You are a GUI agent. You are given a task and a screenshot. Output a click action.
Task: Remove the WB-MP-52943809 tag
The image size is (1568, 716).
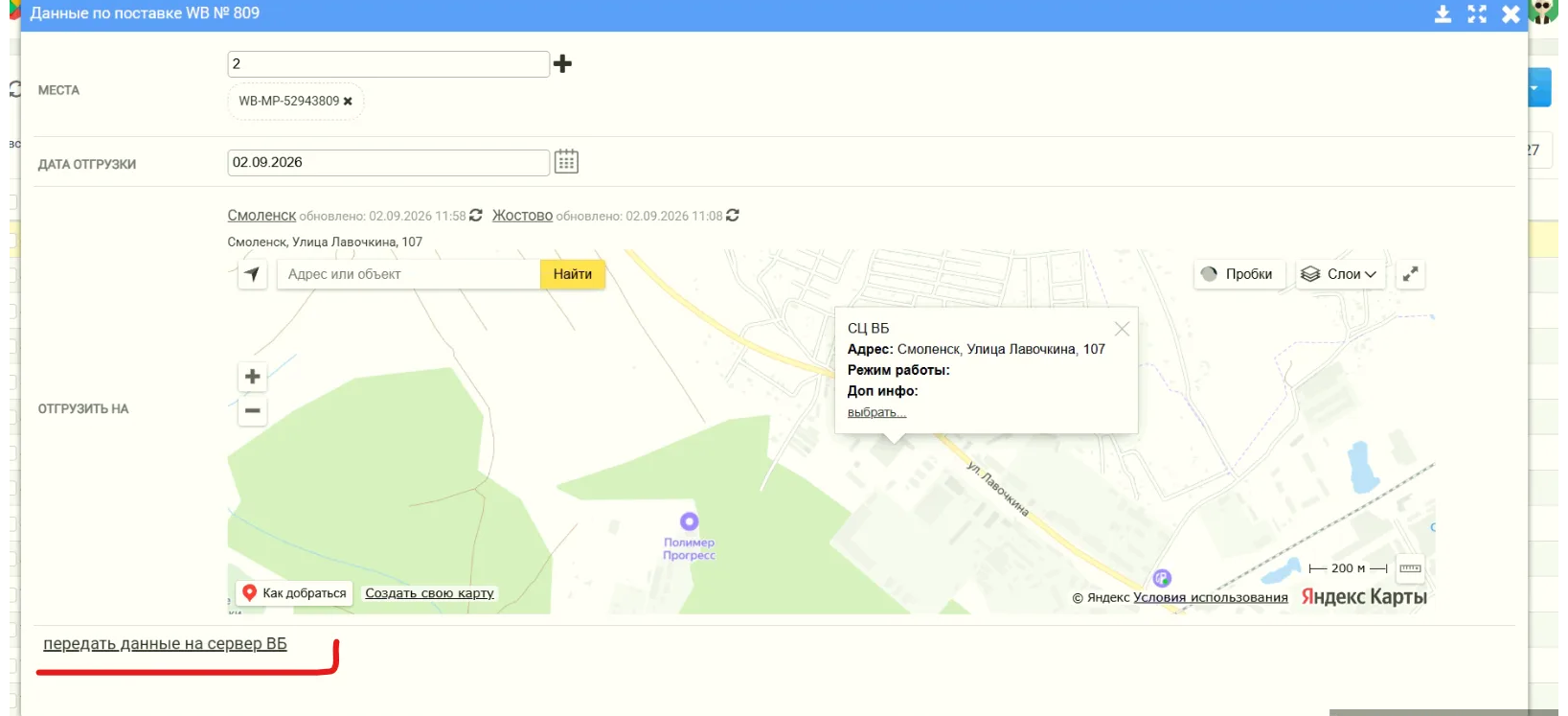pos(348,102)
